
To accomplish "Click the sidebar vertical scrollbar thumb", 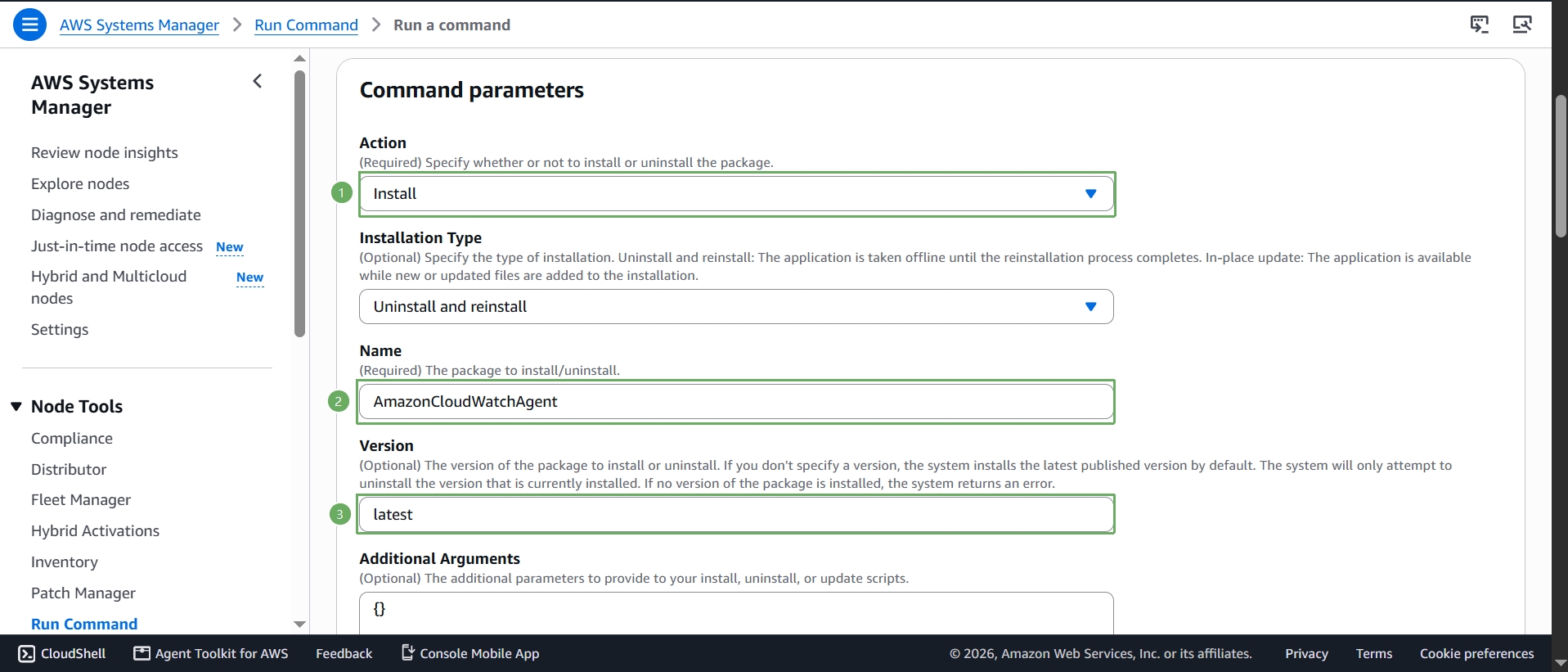I will pyautogui.click(x=300, y=204).
